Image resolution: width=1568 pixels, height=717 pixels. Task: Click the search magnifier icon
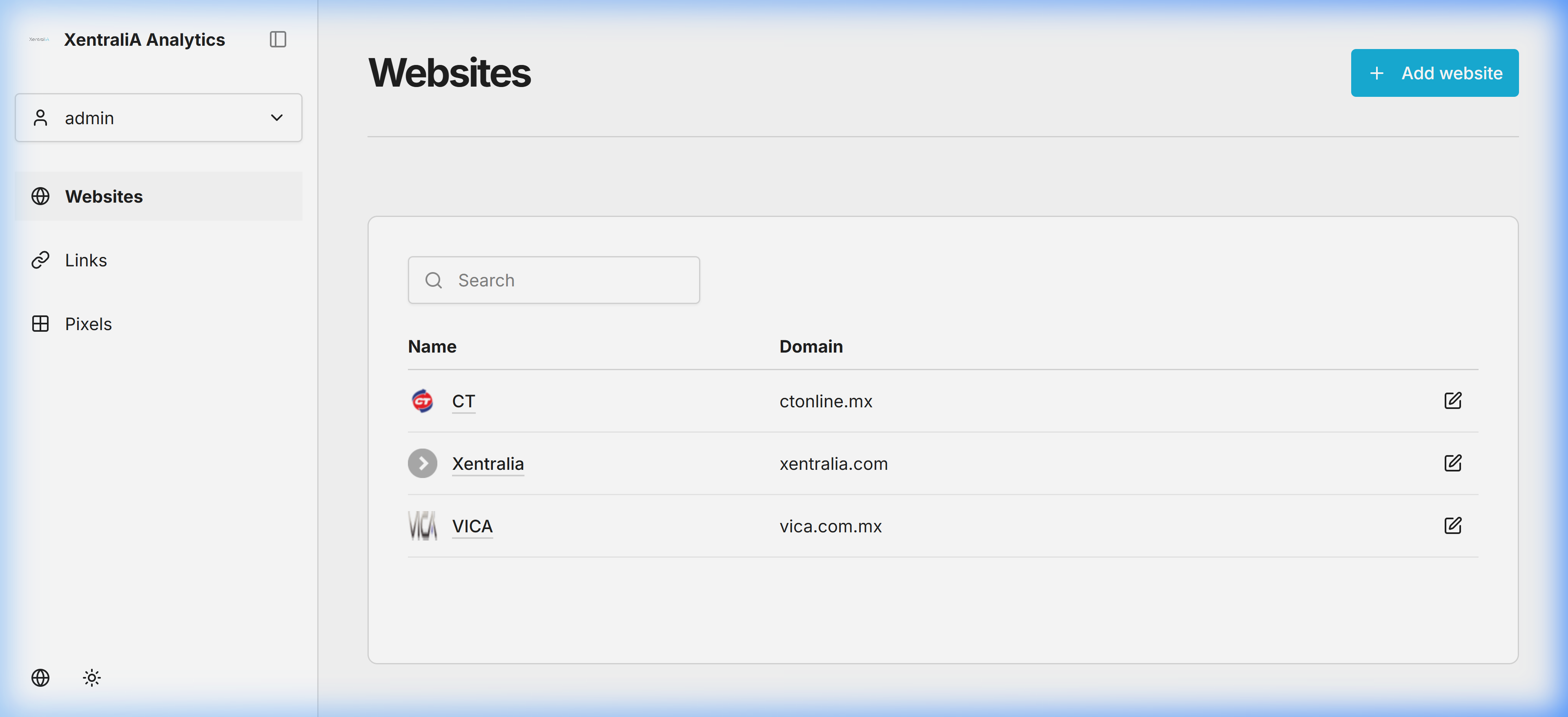coord(433,280)
